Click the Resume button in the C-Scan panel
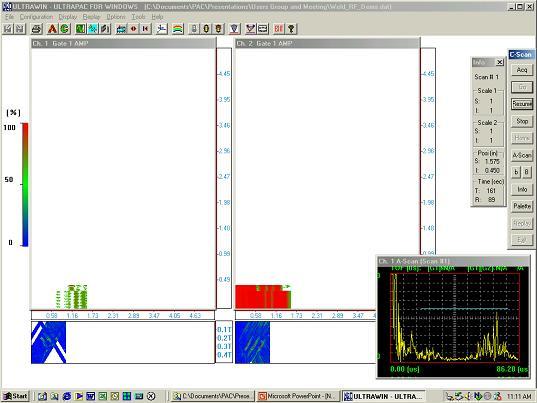537x403 pixels. pos(522,104)
